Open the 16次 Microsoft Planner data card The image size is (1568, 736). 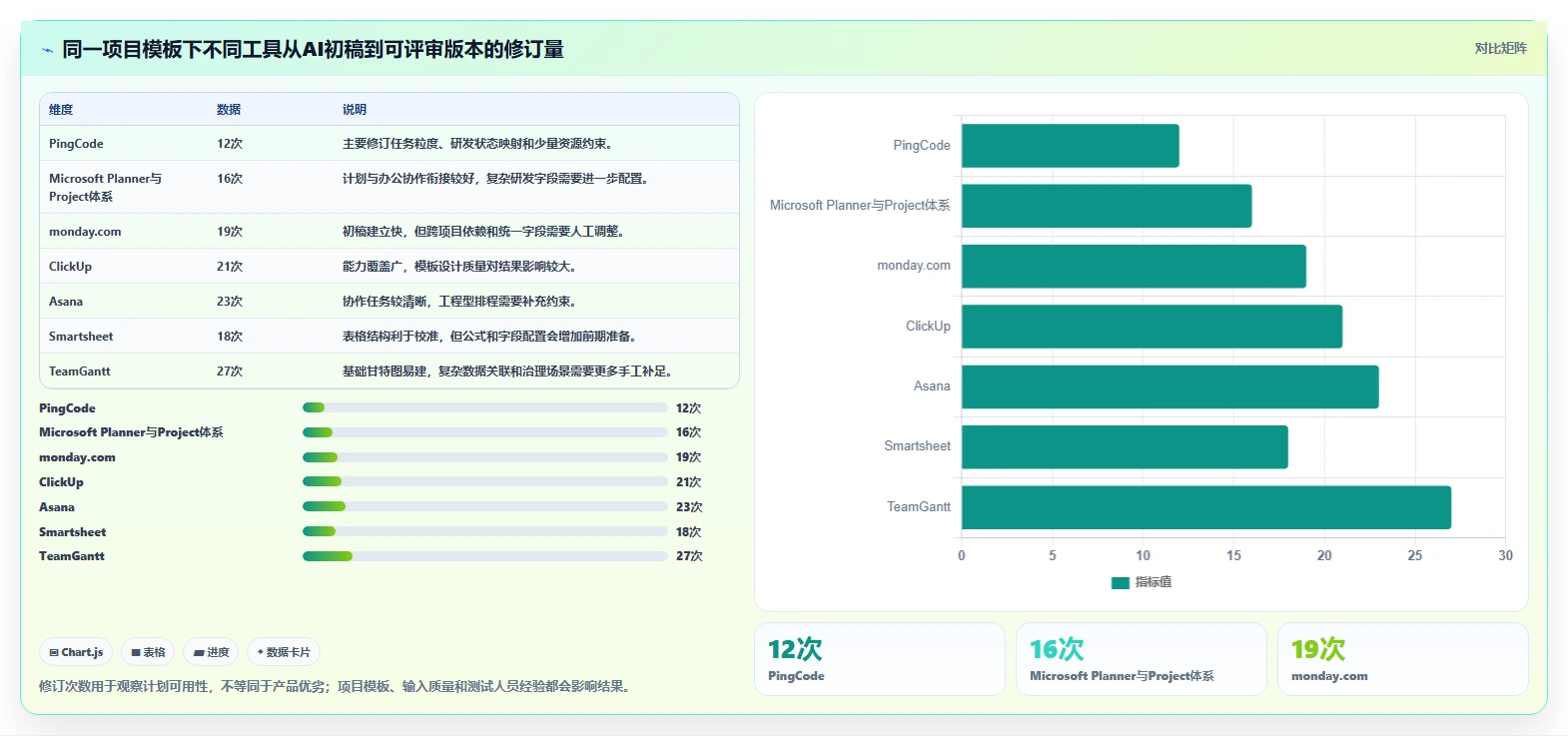pos(1142,659)
